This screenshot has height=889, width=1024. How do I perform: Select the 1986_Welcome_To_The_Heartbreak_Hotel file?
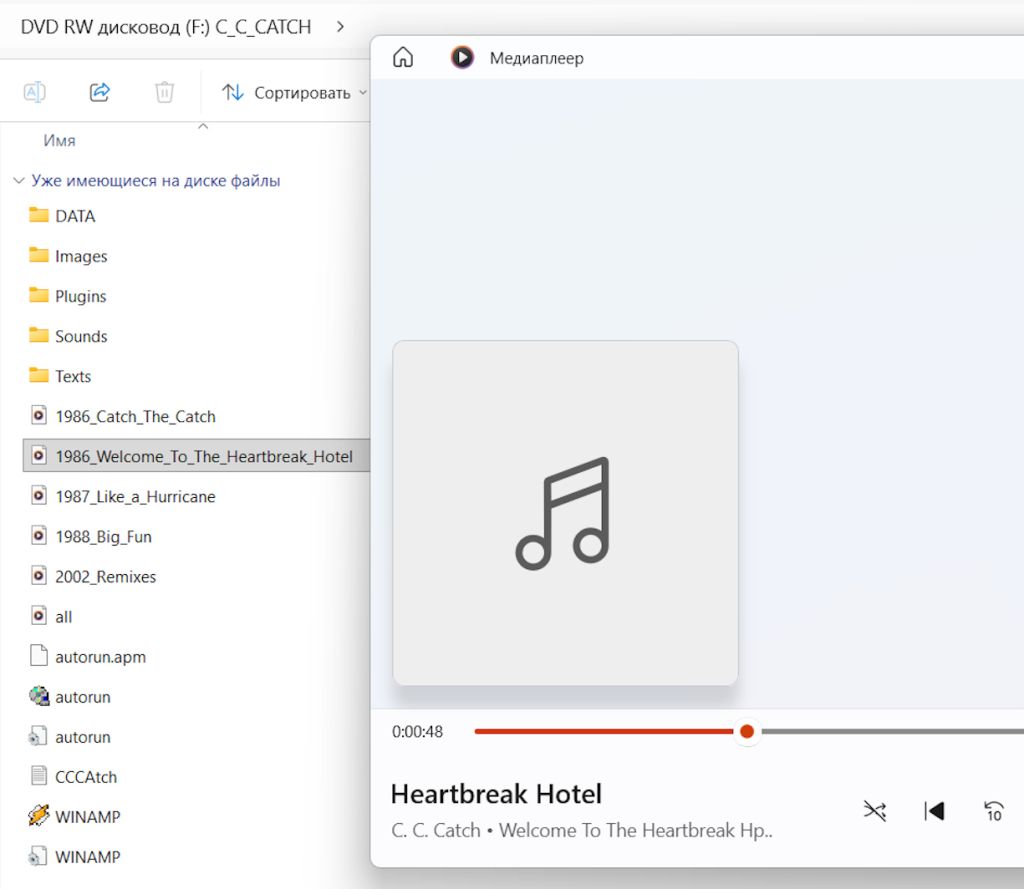tap(196, 456)
